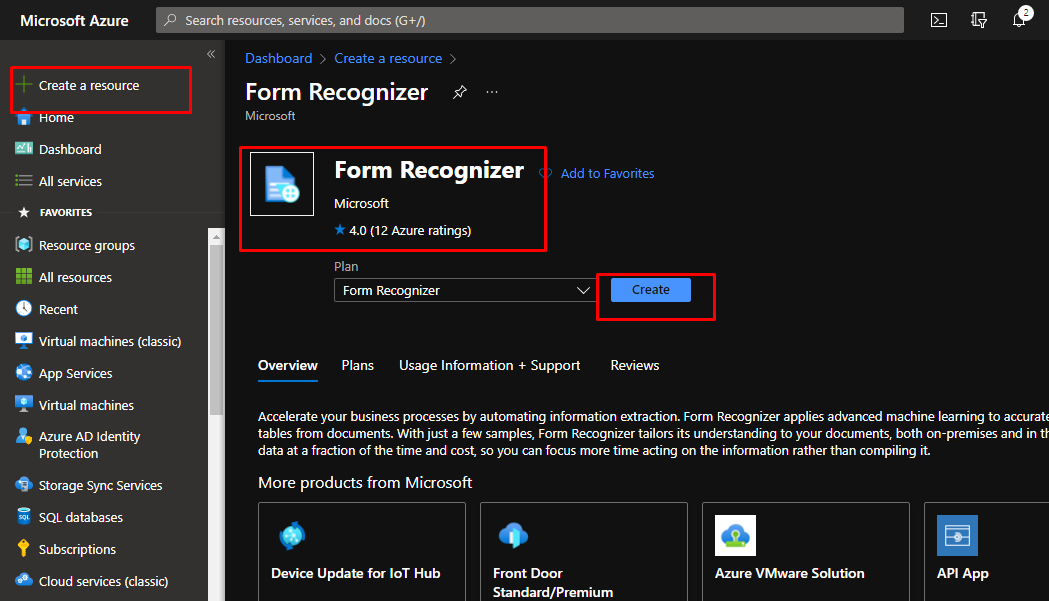Open the Directories filter icon
The image size is (1049, 601).
pos(979,20)
